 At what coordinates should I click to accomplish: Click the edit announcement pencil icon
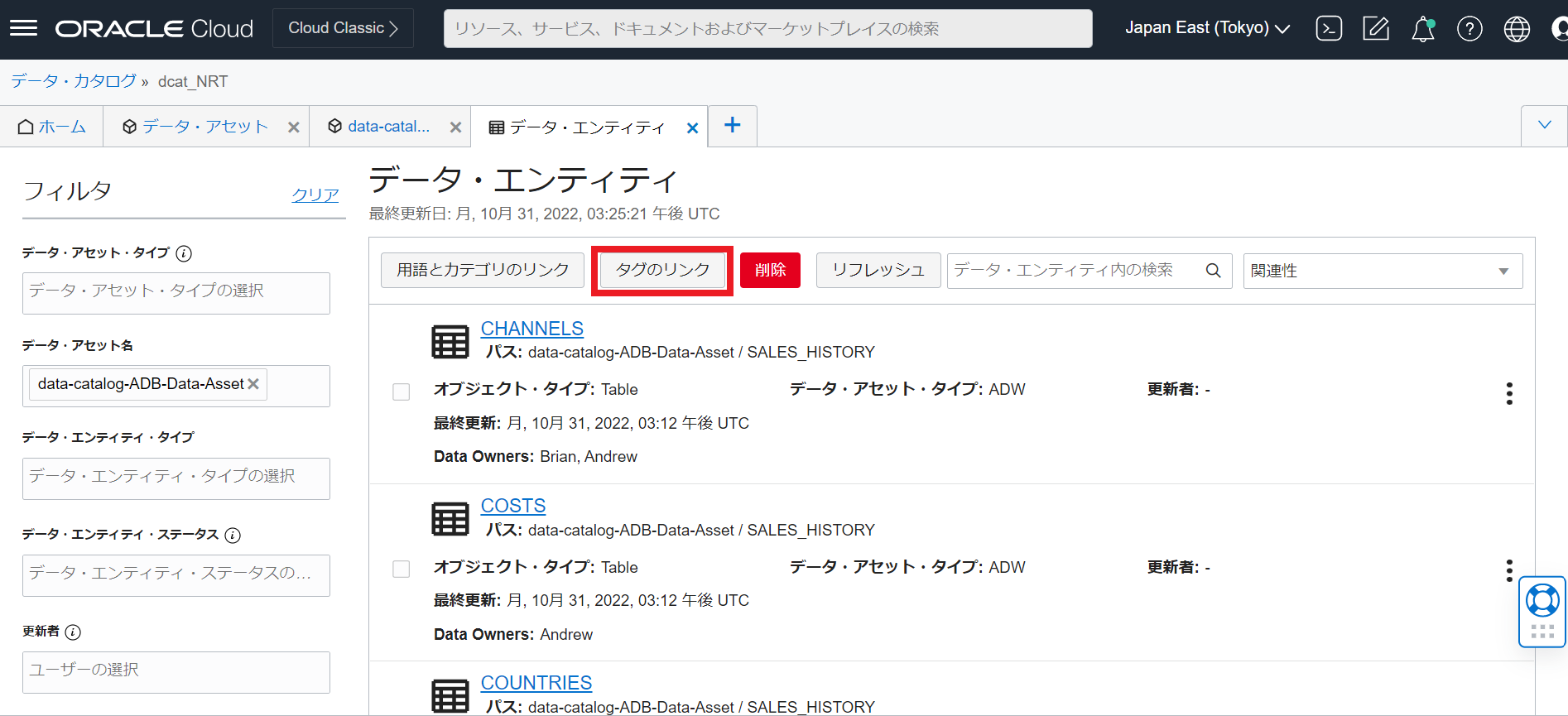pos(1376,29)
